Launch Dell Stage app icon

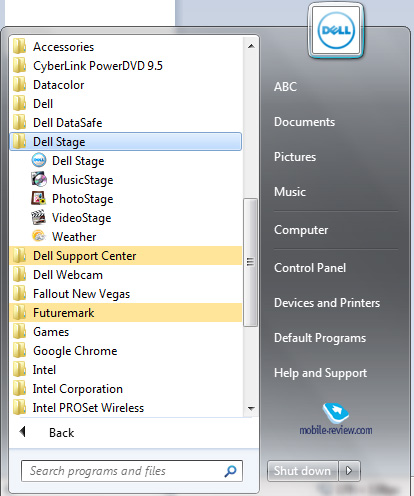coord(39,160)
